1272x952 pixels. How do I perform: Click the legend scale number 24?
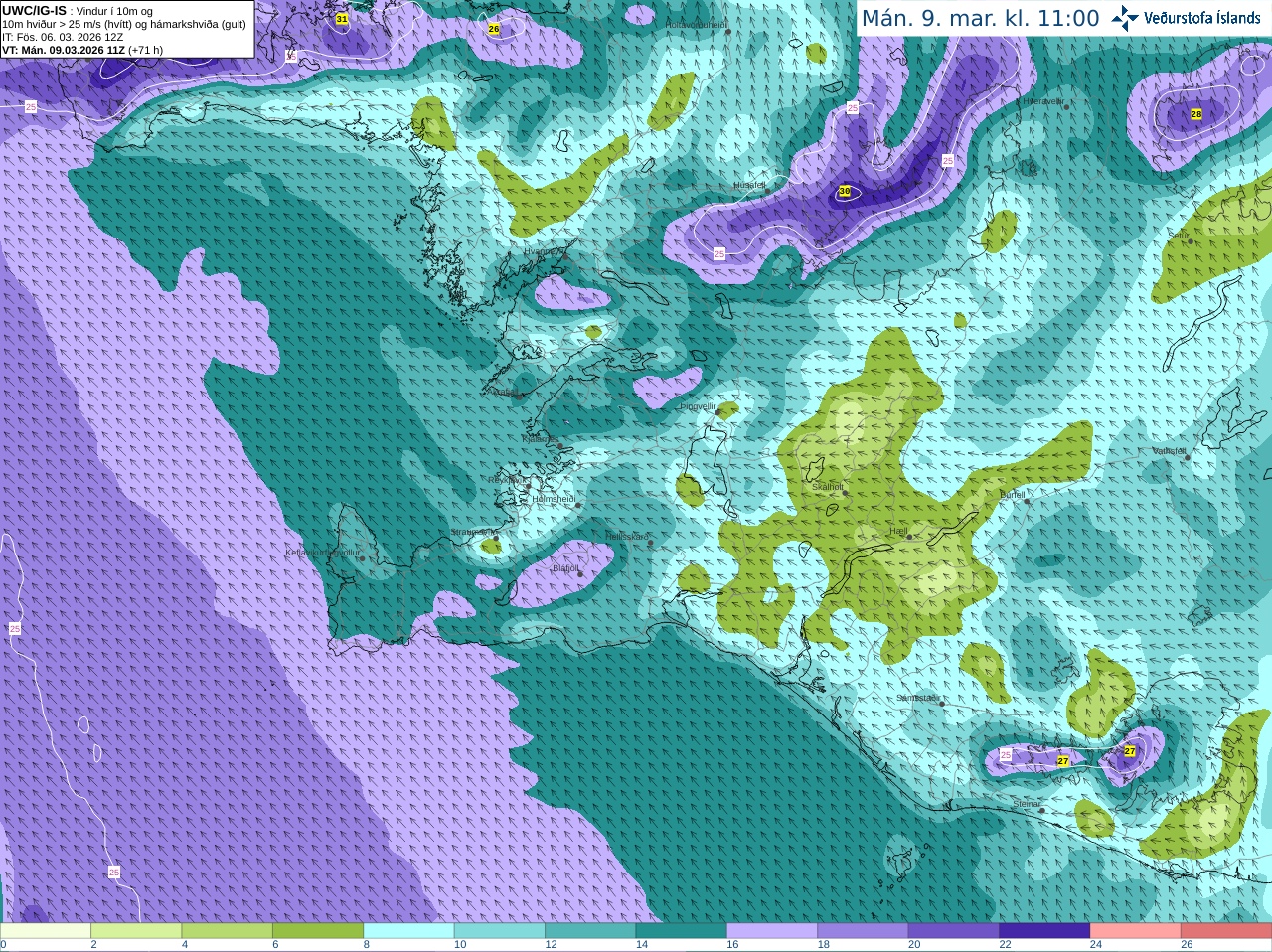pyautogui.click(x=1096, y=945)
